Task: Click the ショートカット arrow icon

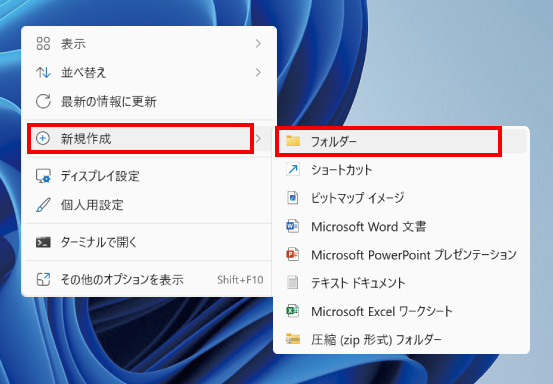Action: (293, 170)
